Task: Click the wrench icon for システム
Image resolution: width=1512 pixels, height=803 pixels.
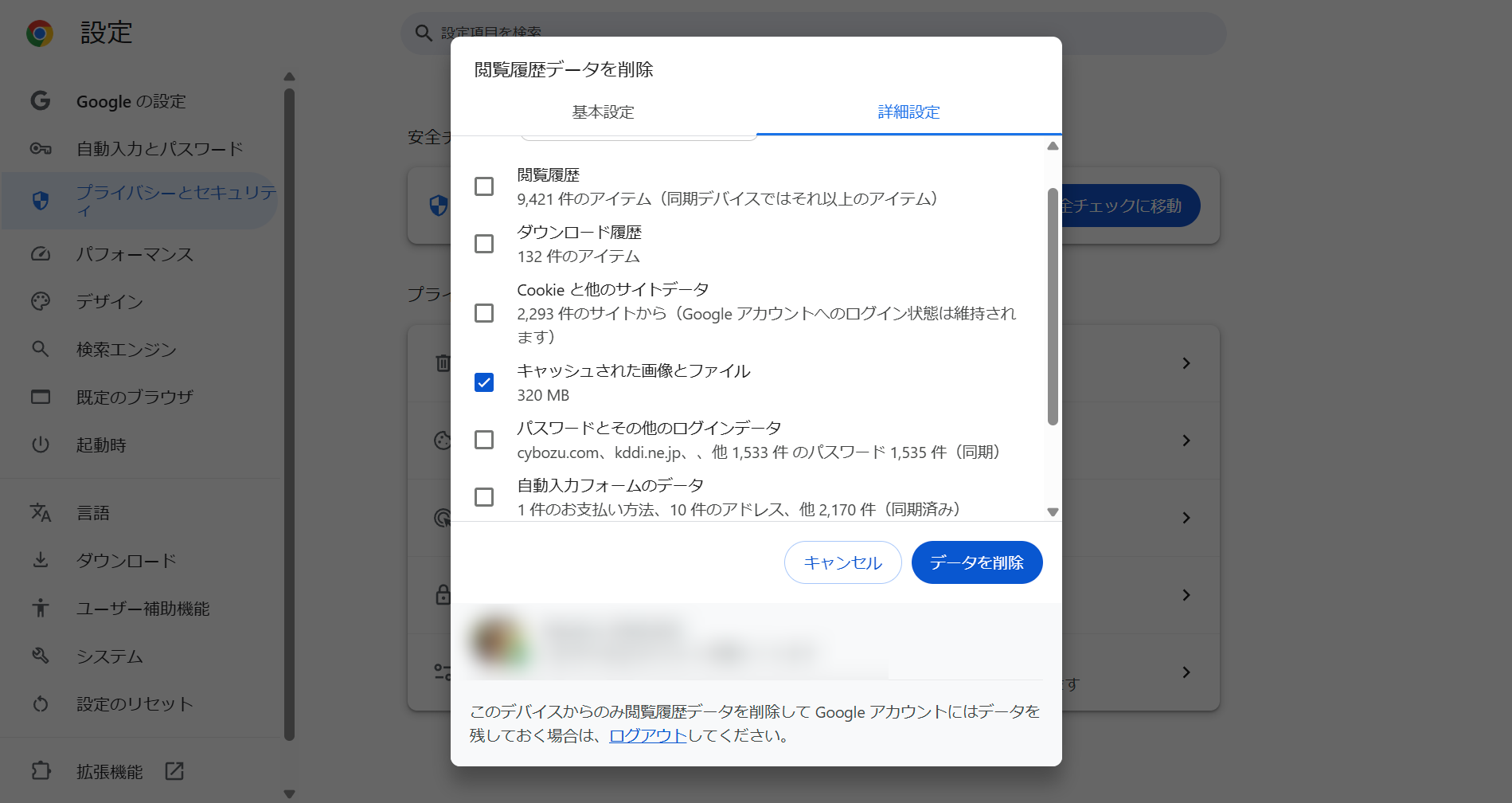Action: click(x=41, y=656)
